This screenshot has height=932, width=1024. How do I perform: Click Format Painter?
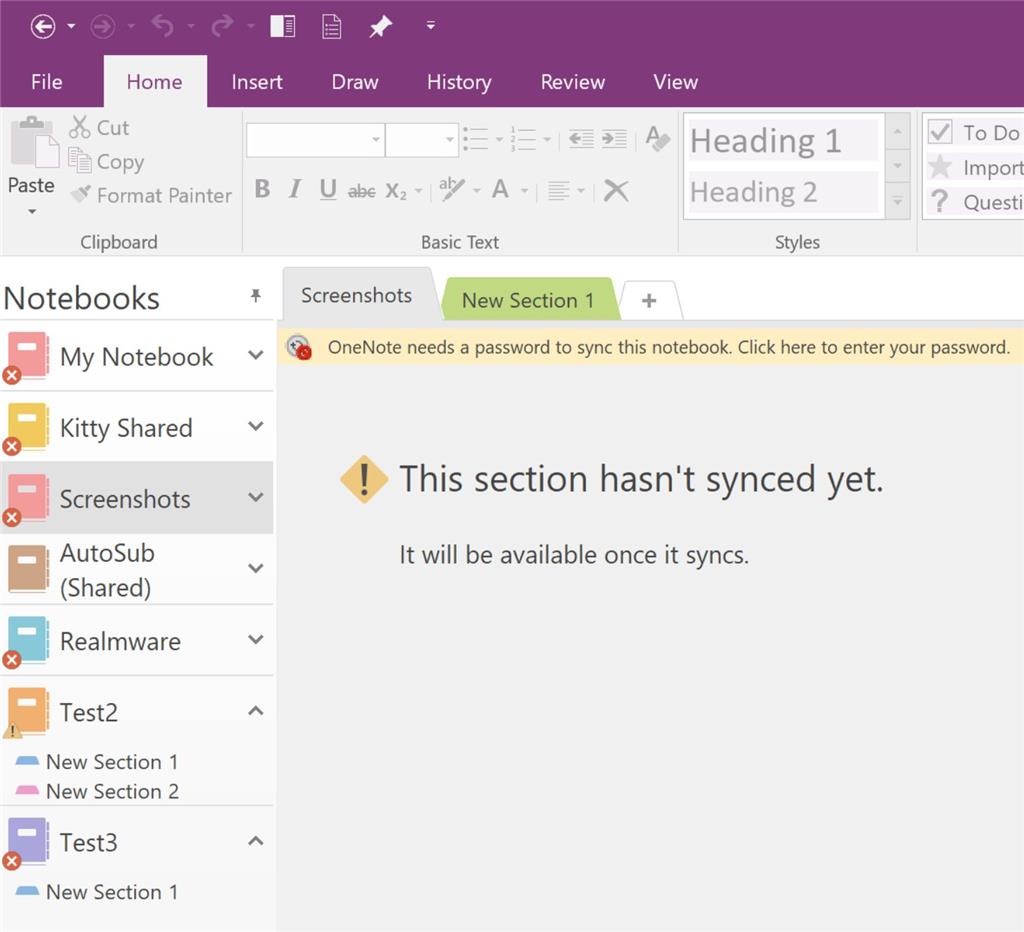[x=151, y=195]
